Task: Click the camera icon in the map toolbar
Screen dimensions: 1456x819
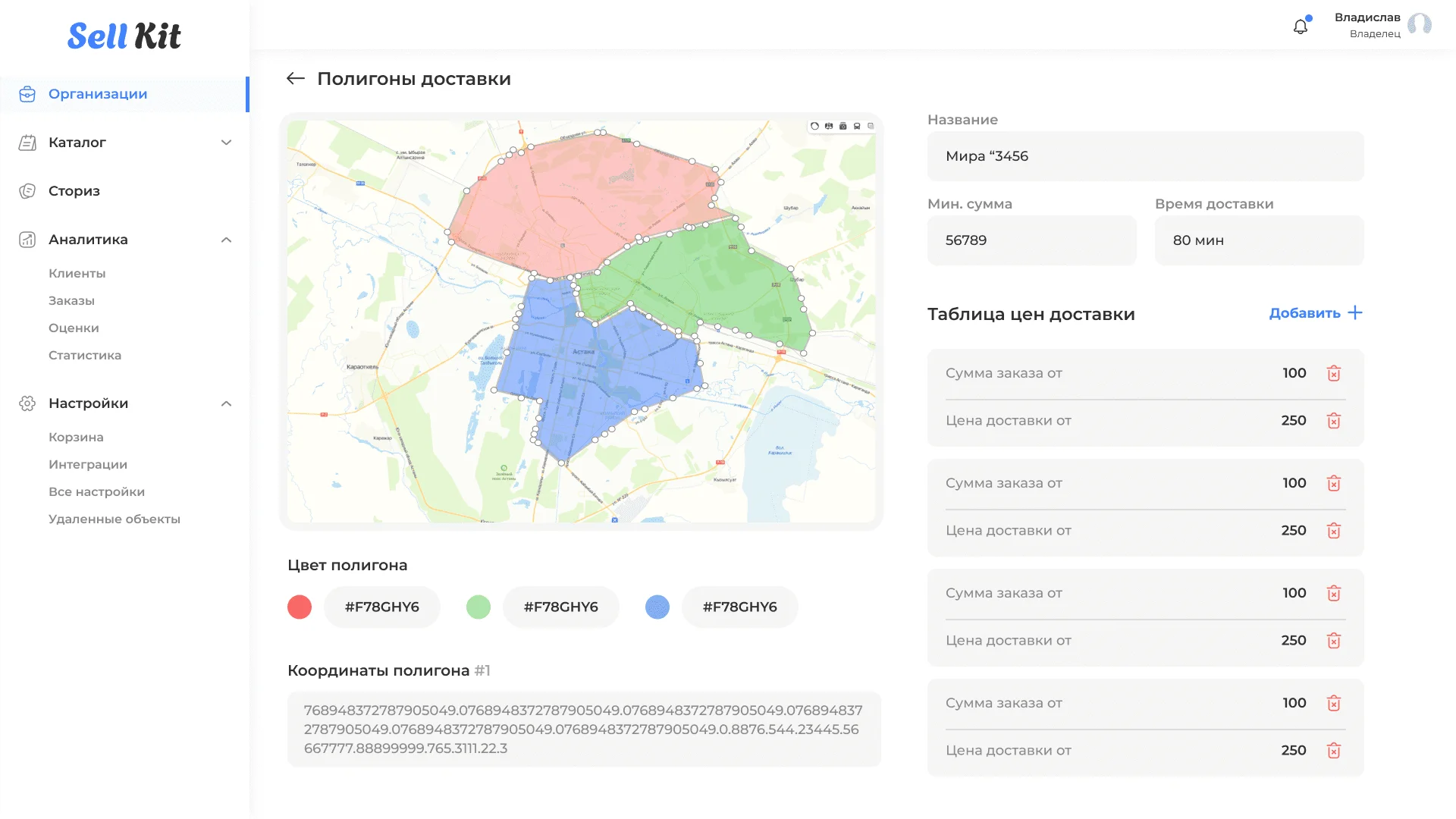Action: coord(843,126)
